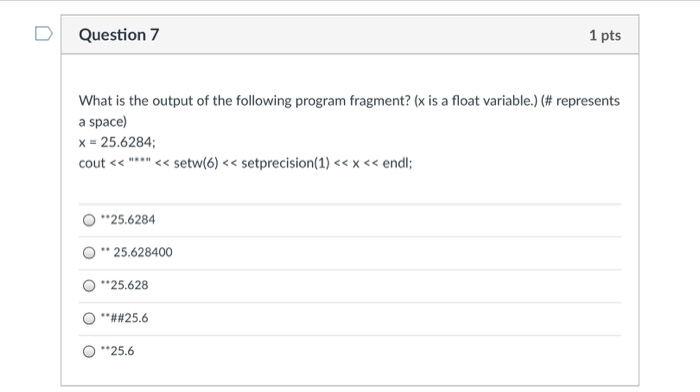Viewport: 700px width, 392px height.
Task: Click the **##25.6 answer label text
Action: click(124, 318)
